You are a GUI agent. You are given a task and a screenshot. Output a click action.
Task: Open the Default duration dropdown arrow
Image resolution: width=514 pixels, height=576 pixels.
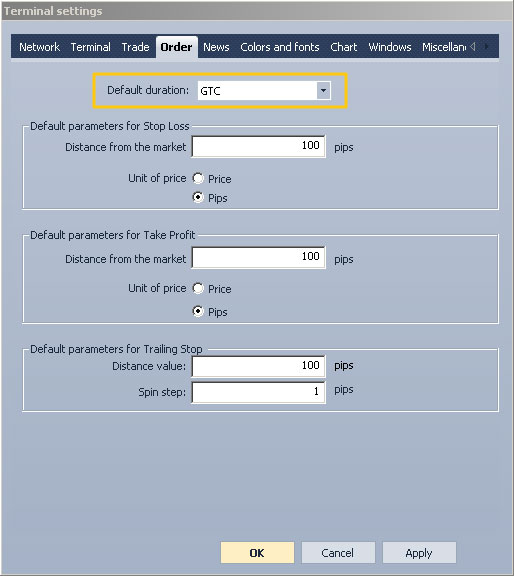(x=323, y=90)
